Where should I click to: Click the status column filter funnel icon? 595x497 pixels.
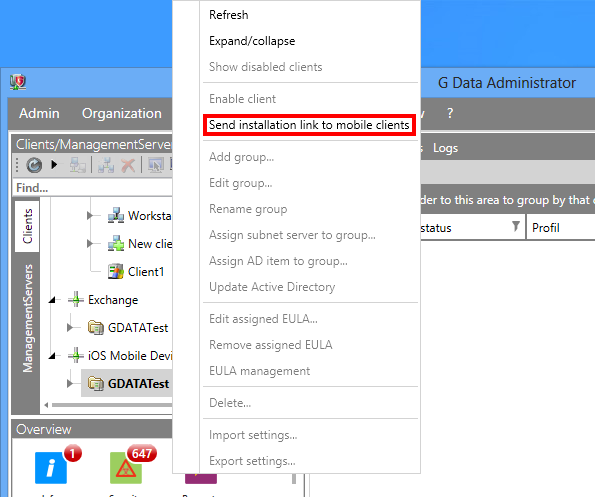pos(515,226)
